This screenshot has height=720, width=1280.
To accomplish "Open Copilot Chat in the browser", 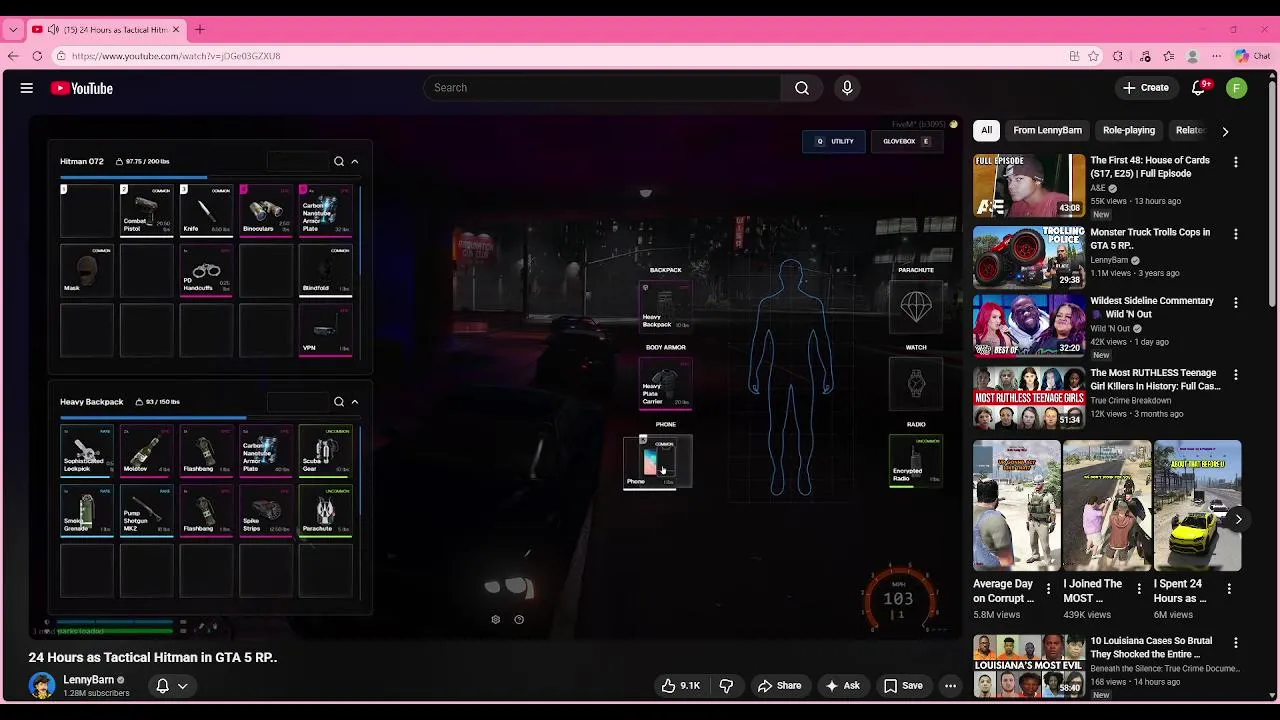I will pyautogui.click(x=1252, y=56).
